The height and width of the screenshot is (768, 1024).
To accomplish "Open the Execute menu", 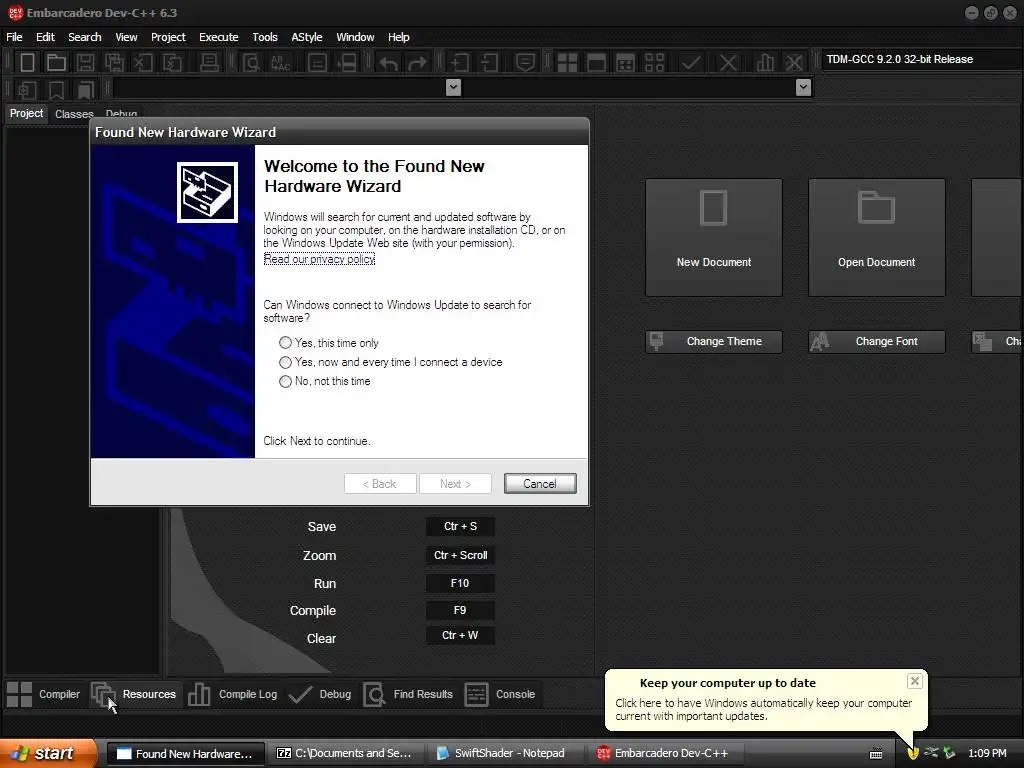I will 219,37.
